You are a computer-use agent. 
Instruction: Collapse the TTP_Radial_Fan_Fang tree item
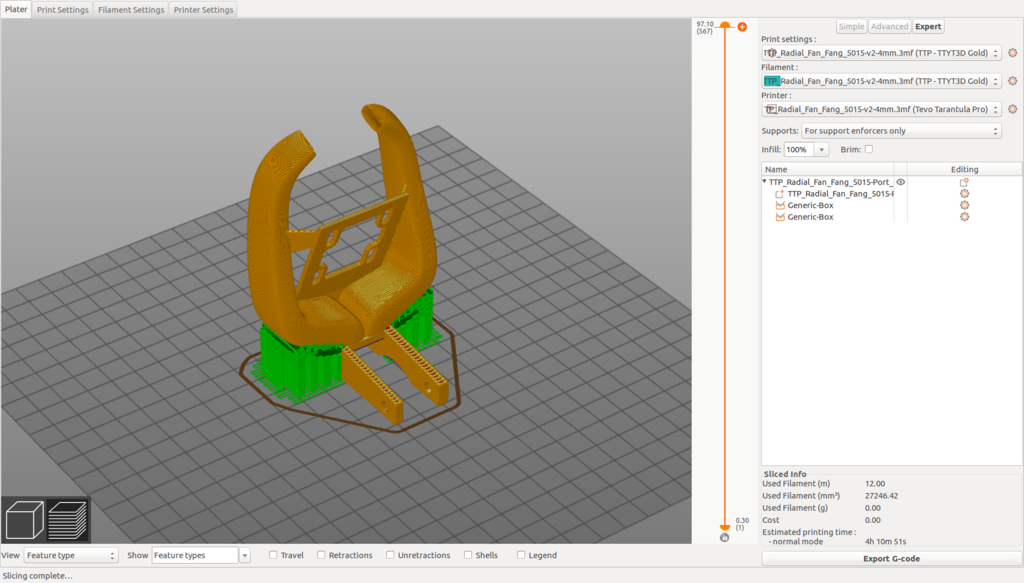765,182
